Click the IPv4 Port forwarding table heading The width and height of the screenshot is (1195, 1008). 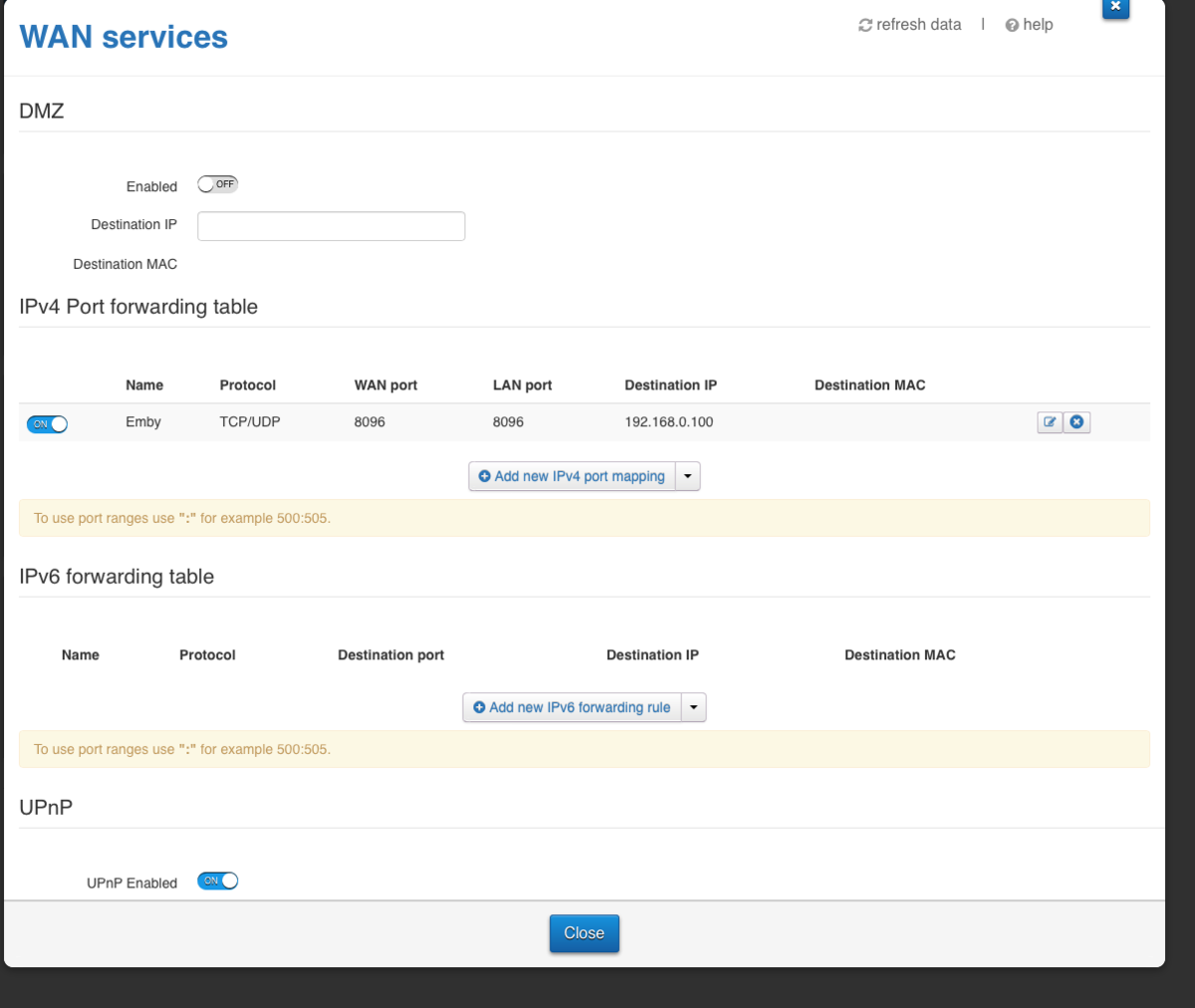point(138,307)
